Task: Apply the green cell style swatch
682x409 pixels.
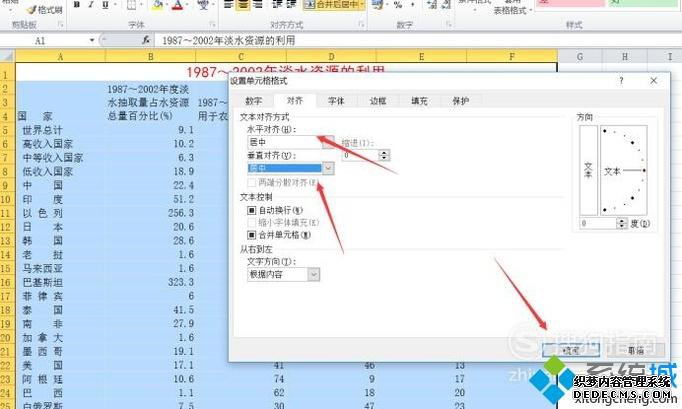Action: pos(643,3)
